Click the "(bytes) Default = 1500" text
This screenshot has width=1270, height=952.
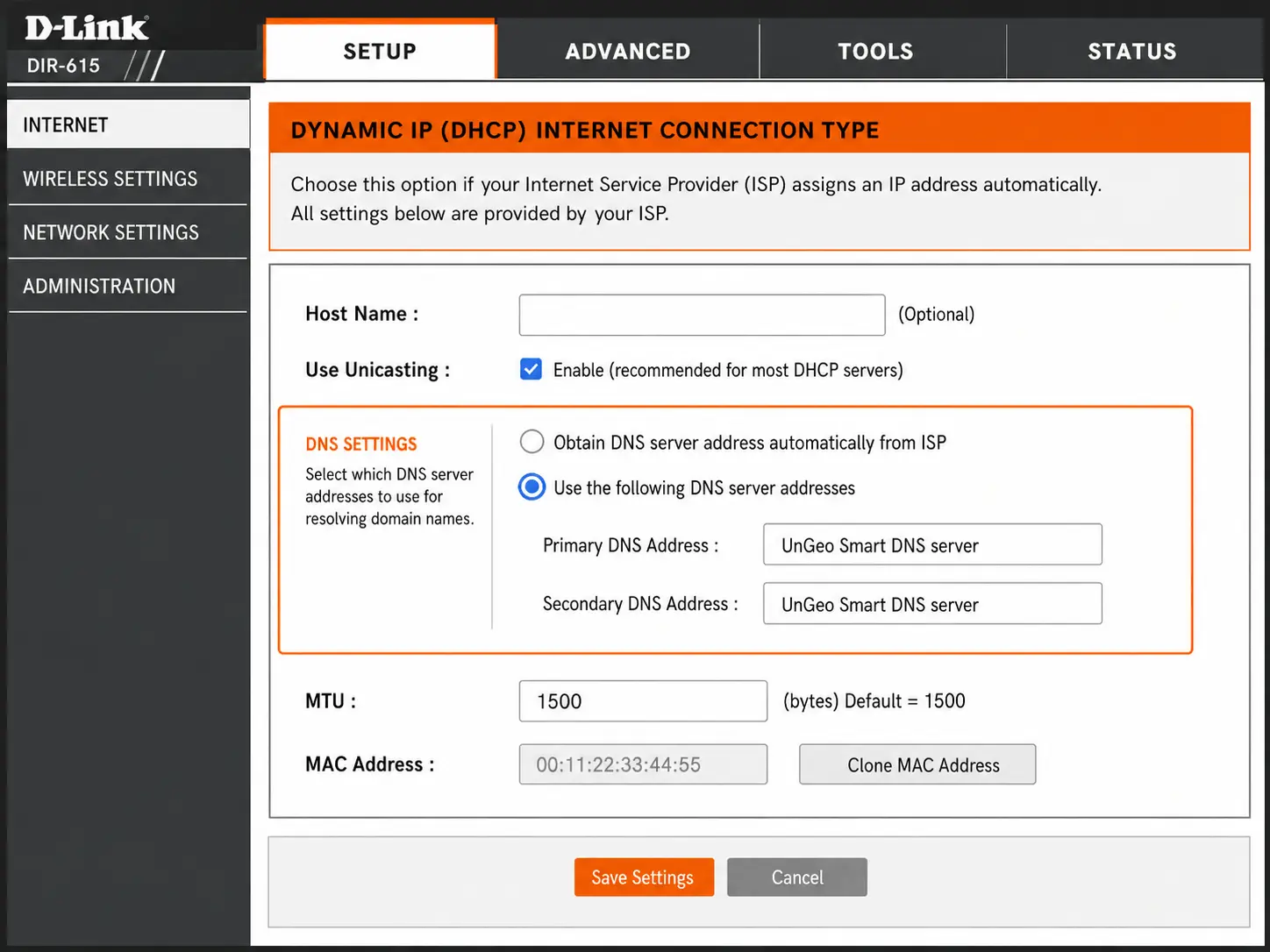coord(874,700)
